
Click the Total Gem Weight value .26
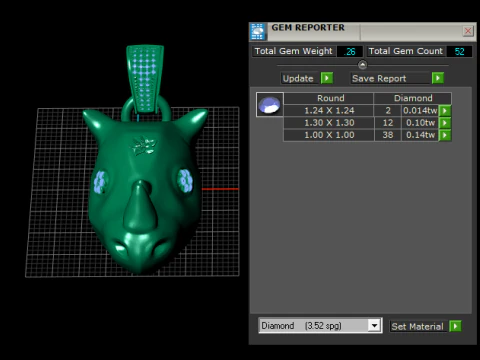coord(350,51)
